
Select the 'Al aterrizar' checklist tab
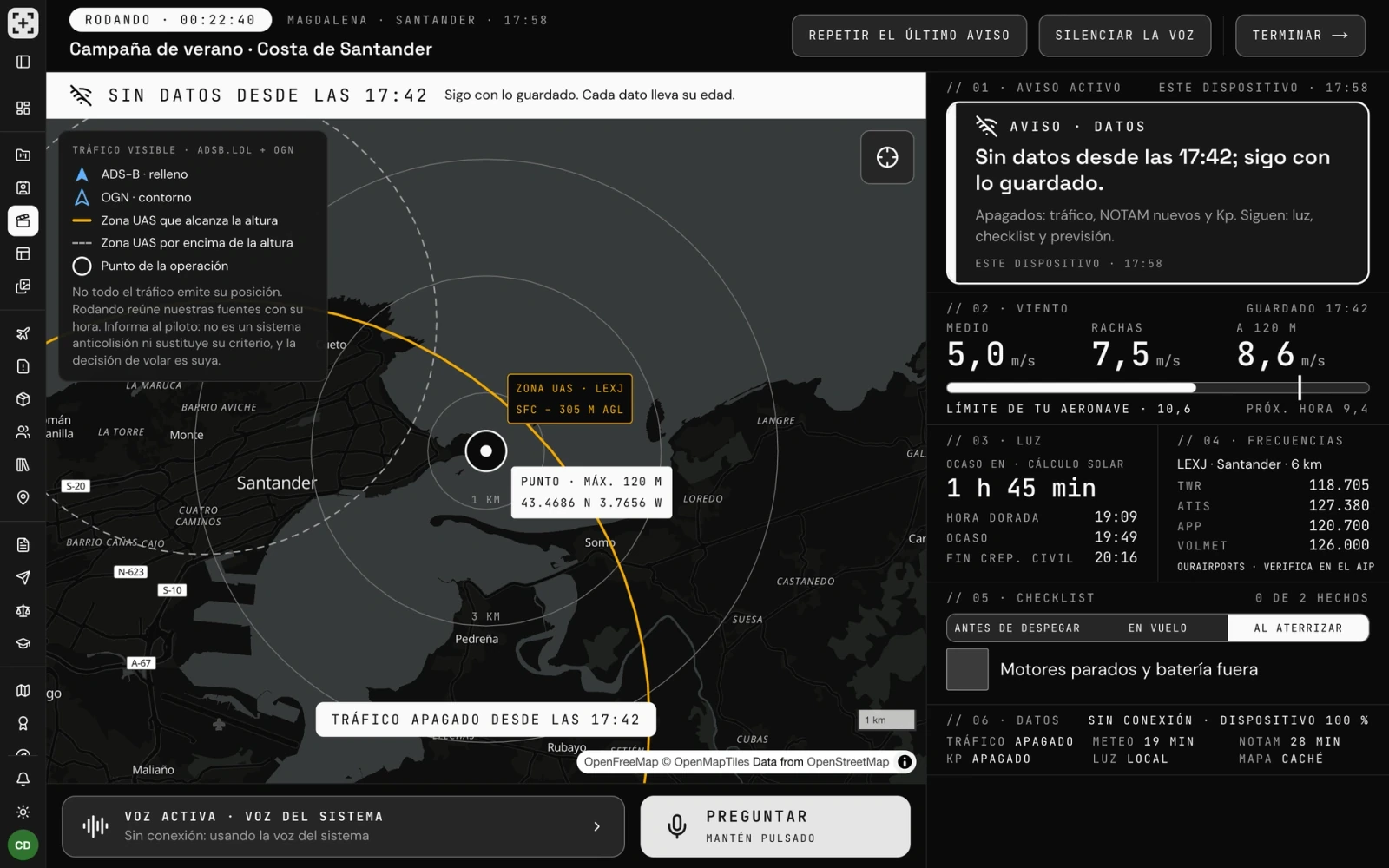tap(1298, 628)
